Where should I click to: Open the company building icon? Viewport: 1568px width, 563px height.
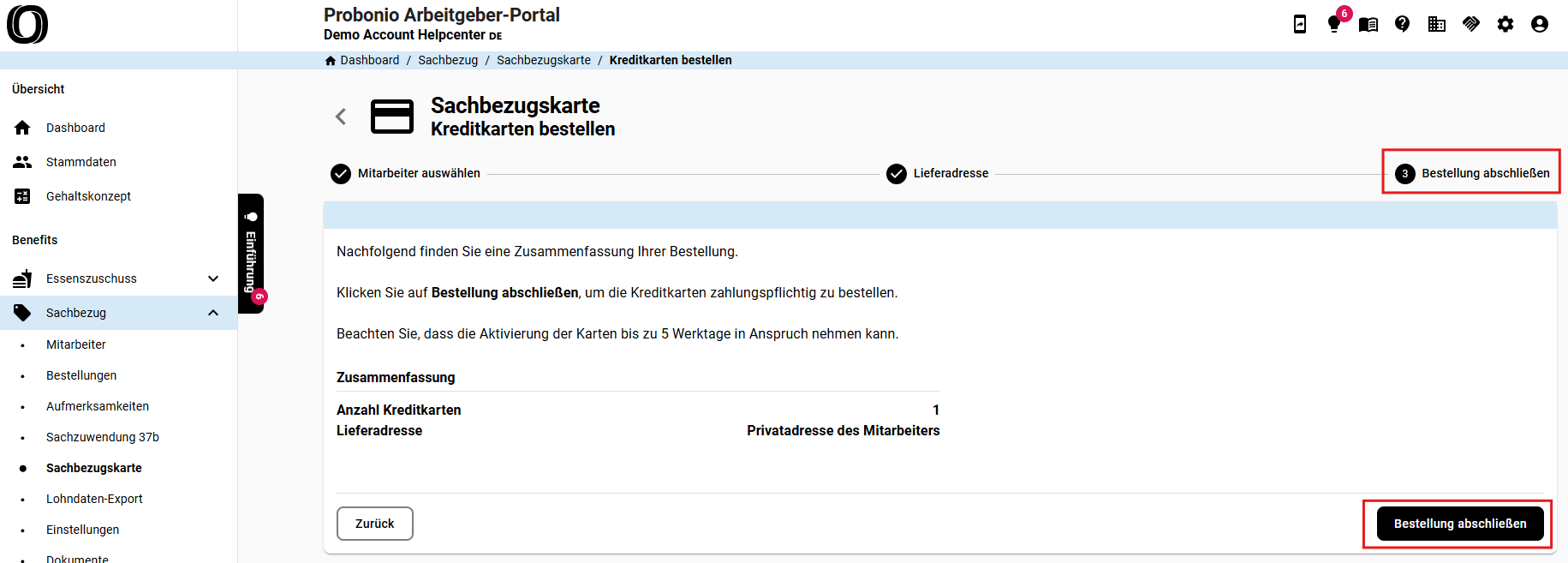[1437, 24]
